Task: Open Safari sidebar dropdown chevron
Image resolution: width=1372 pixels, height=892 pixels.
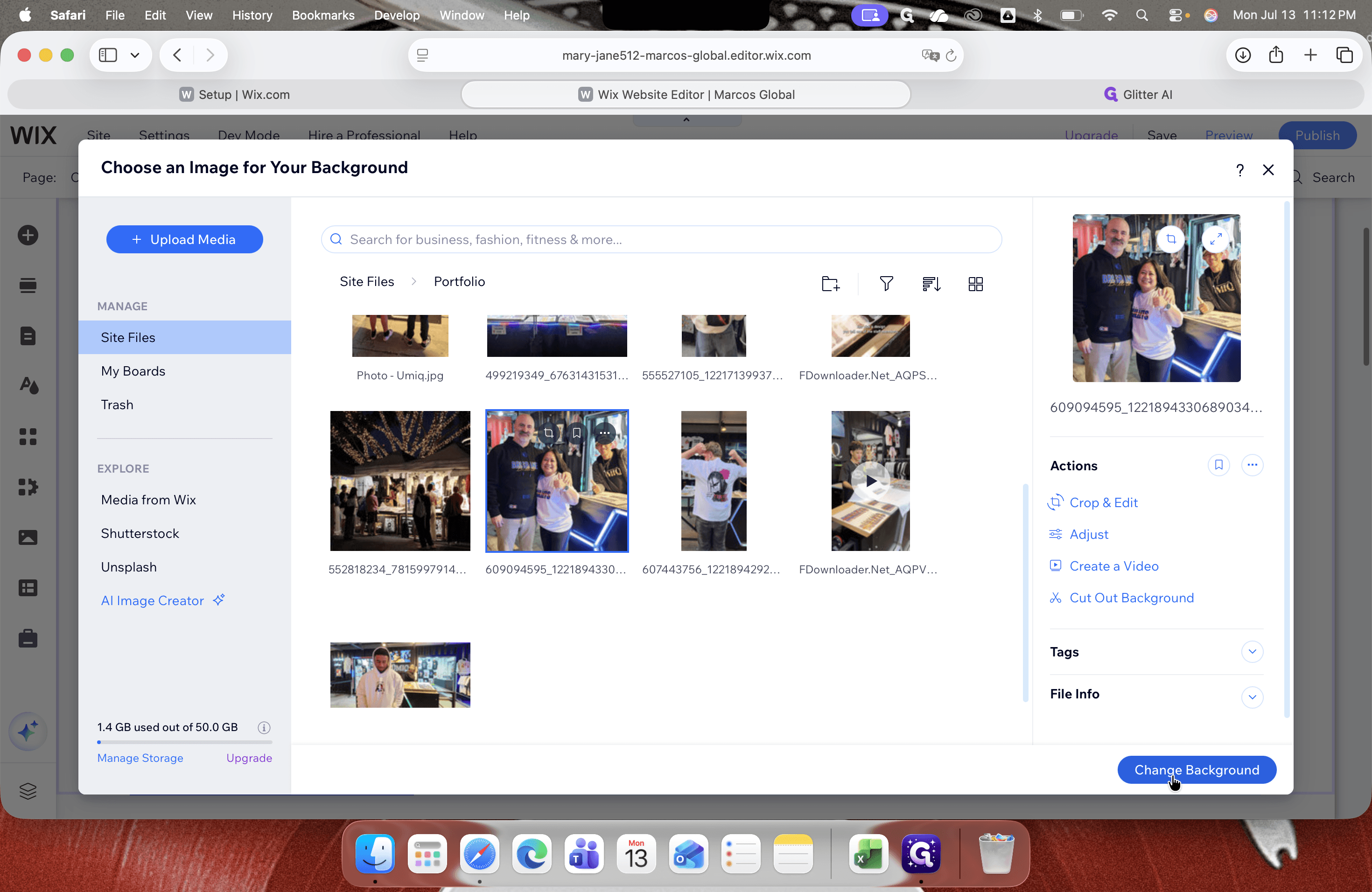Action: click(x=135, y=56)
